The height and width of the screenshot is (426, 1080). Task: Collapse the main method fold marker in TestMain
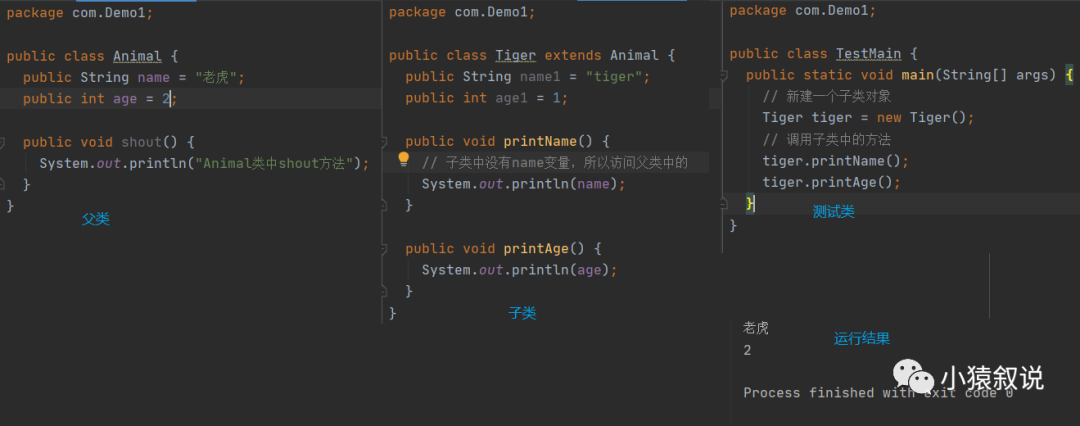(x=725, y=75)
